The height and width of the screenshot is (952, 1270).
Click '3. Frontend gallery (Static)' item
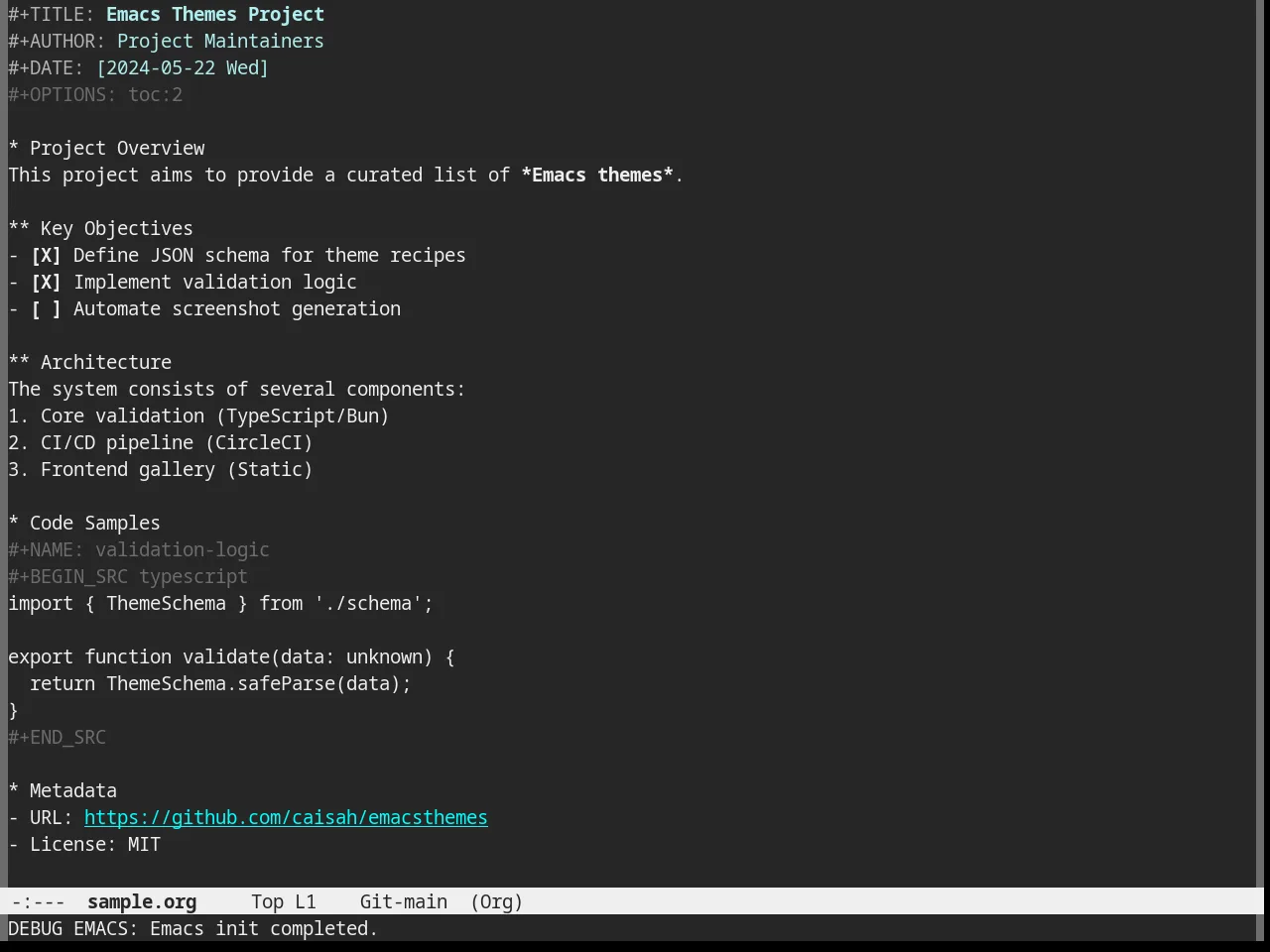161,470
